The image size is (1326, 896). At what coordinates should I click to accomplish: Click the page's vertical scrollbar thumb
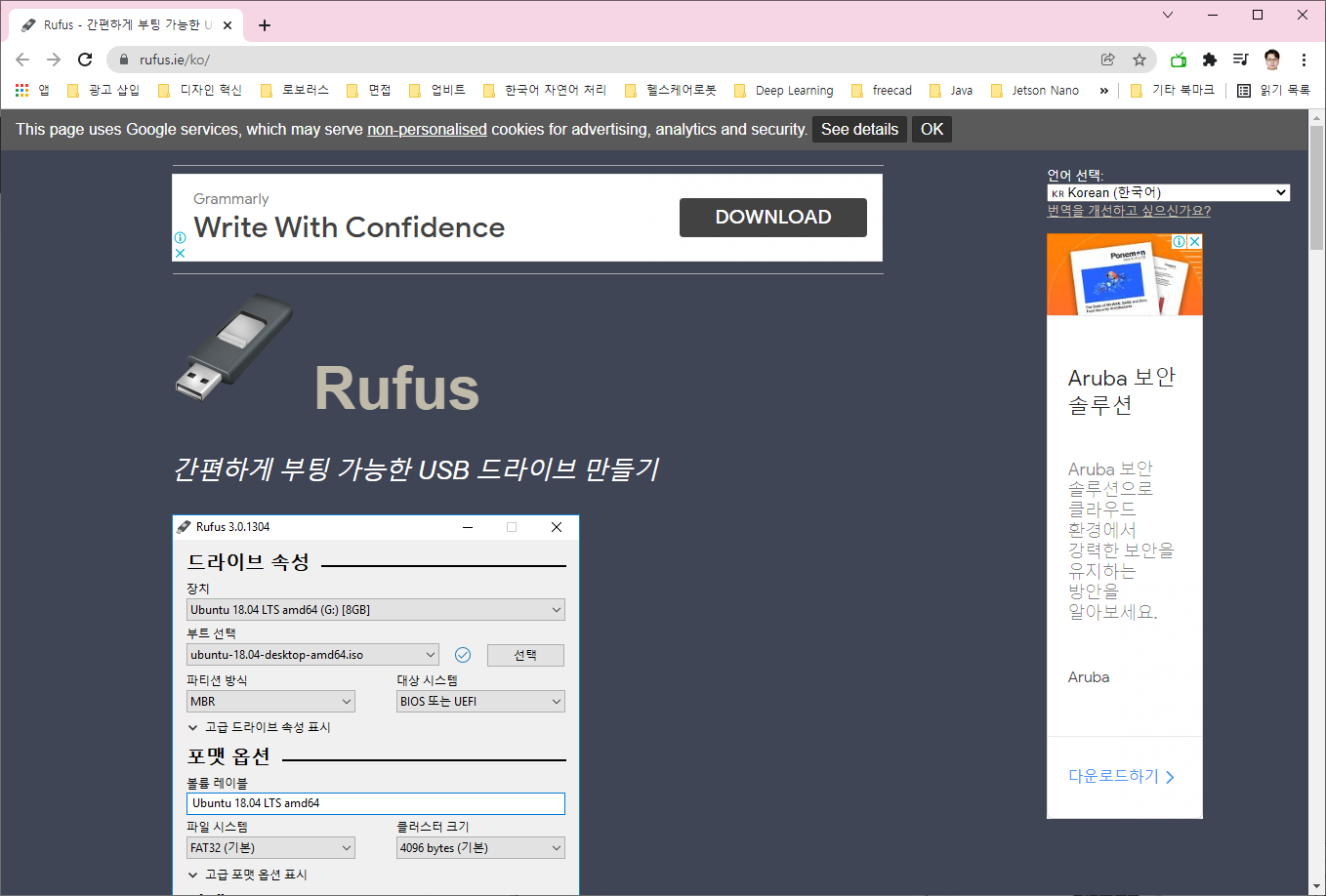coord(1316,187)
